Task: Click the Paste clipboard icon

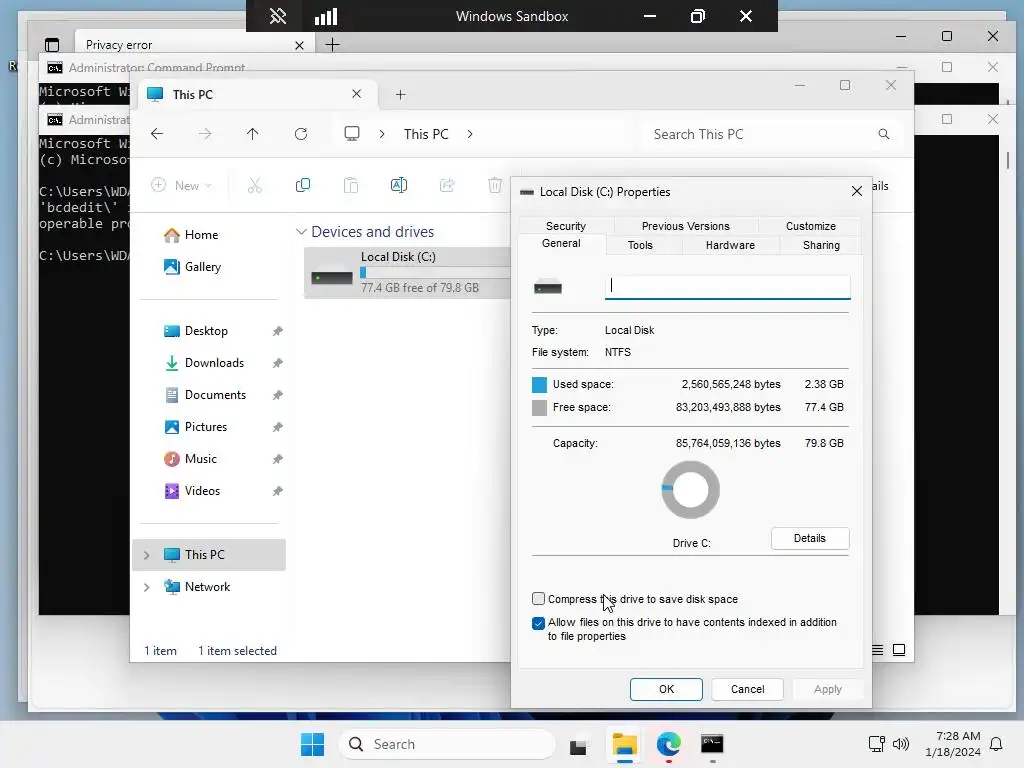Action: pos(351,185)
